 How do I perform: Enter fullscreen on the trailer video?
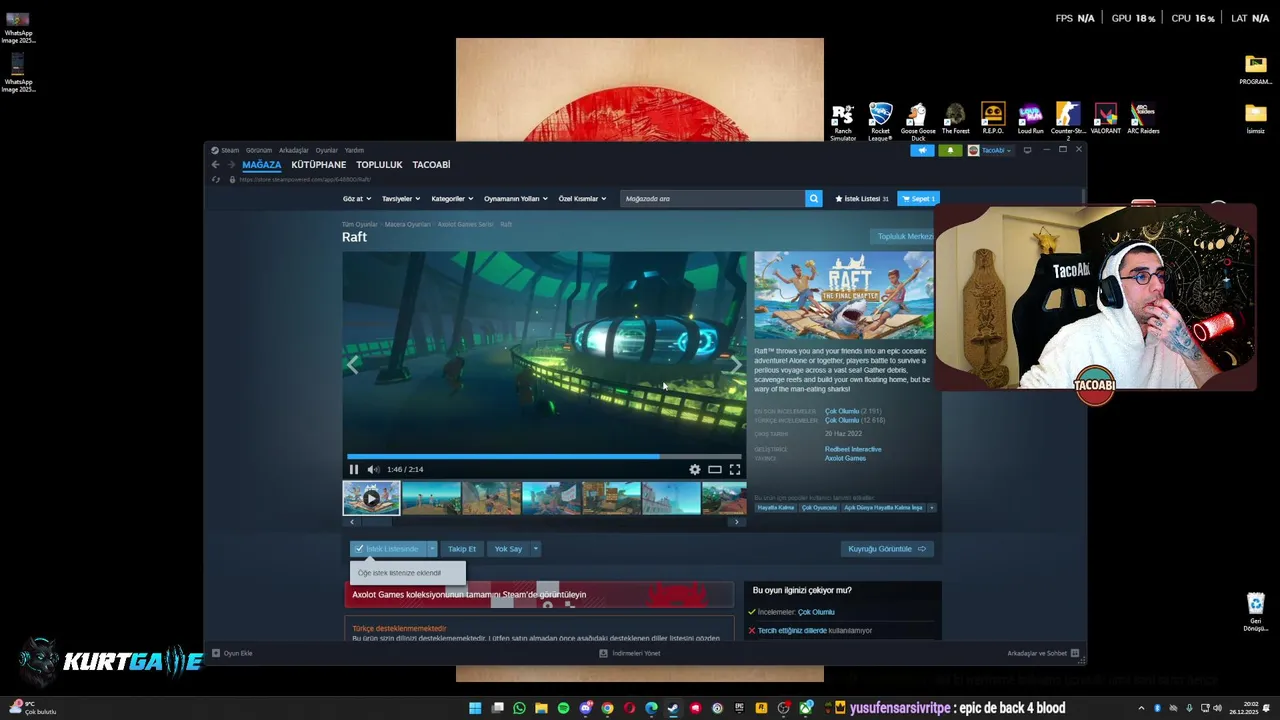pyautogui.click(x=735, y=469)
